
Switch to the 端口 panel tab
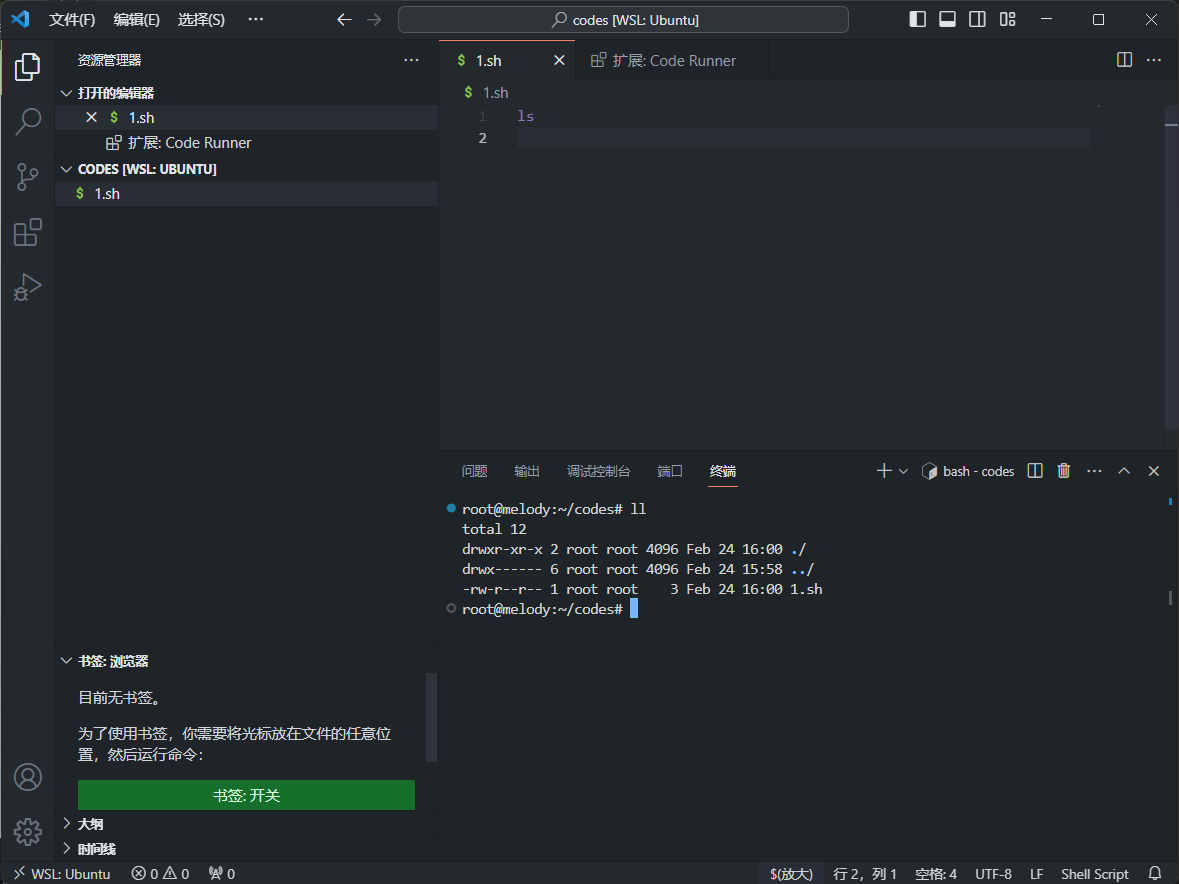(670, 471)
